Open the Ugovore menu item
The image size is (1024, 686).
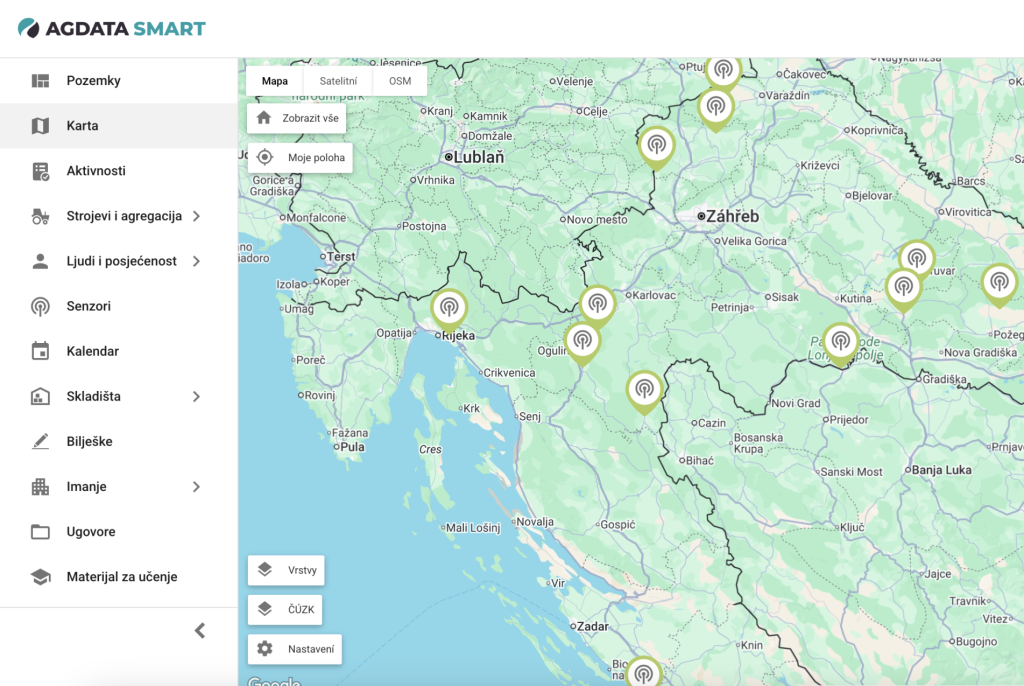[119, 532]
